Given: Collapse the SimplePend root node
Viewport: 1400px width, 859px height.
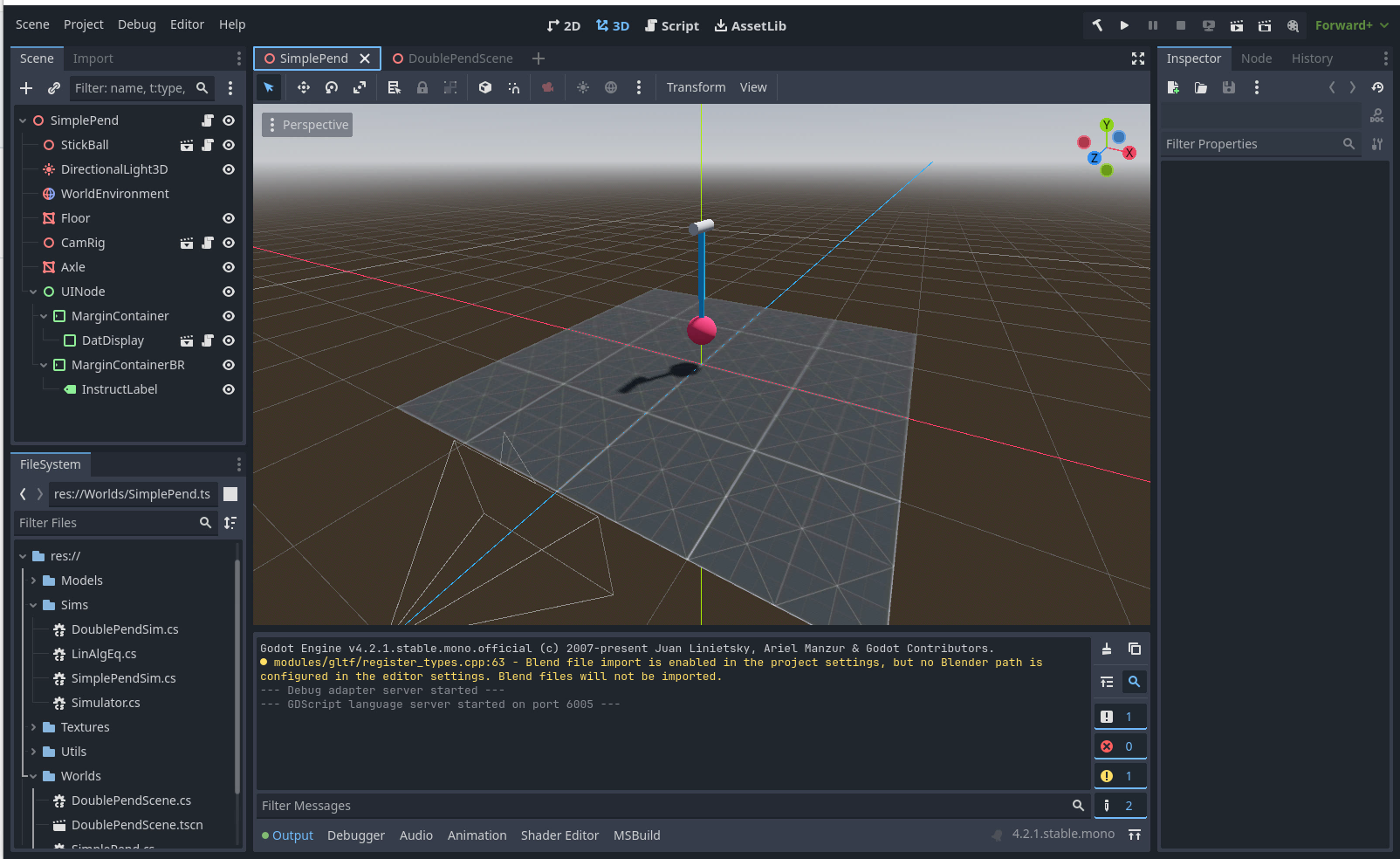Looking at the screenshot, I should pyautogui.click(x=23, y=120).
